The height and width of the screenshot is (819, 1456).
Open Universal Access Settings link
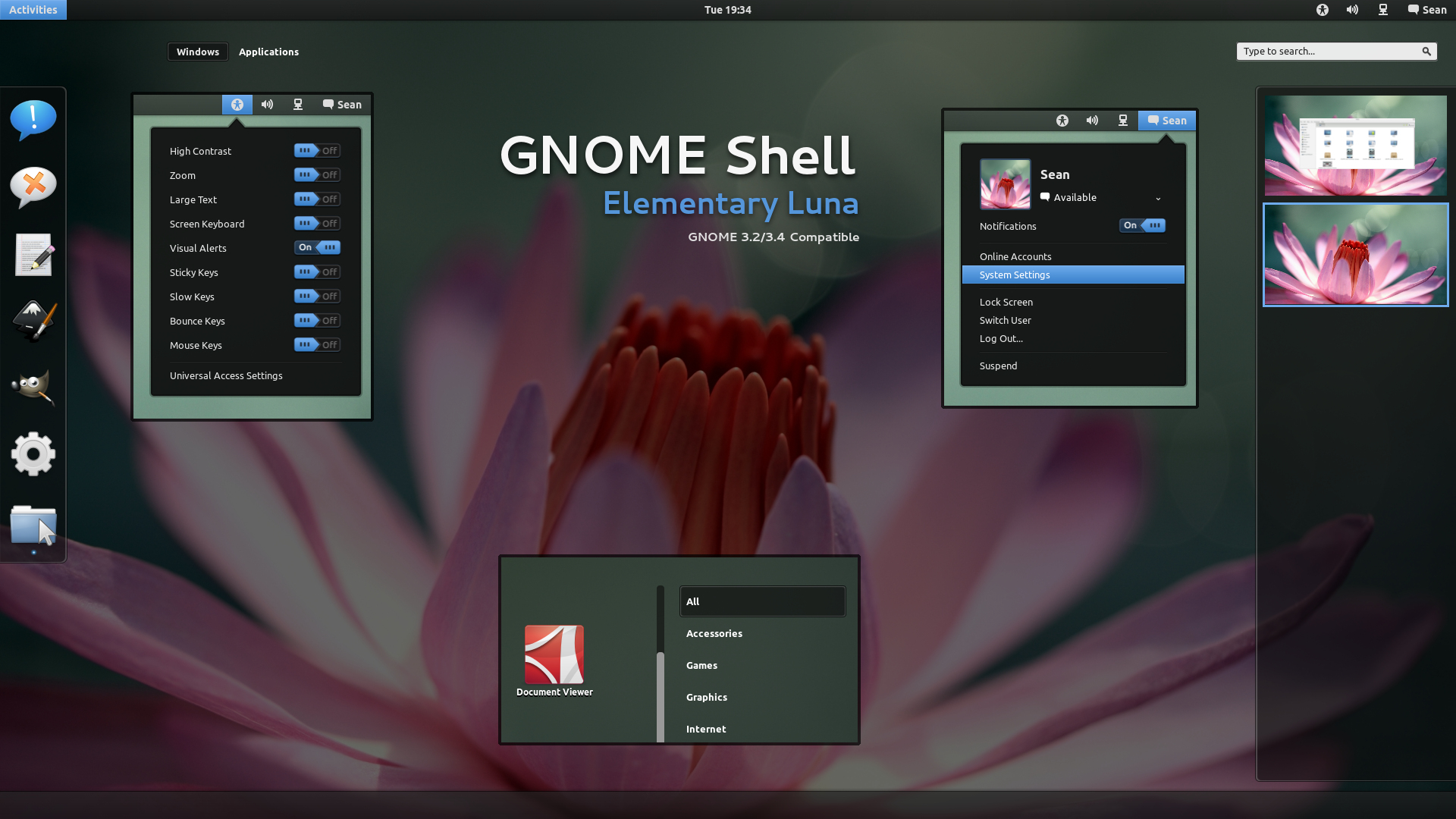(226, 375)
